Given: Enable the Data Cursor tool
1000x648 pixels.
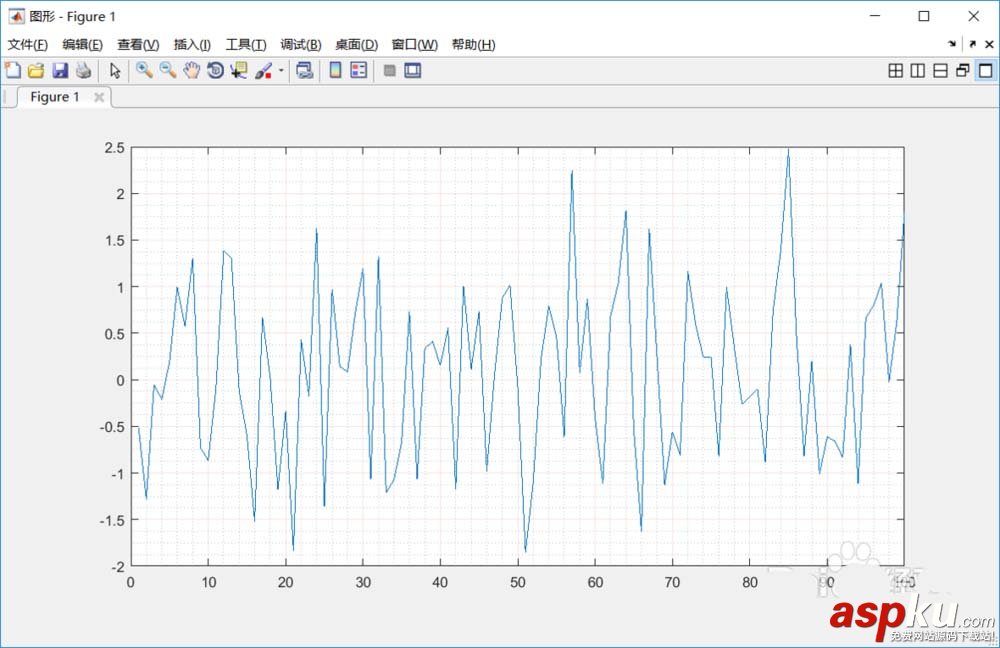Looking at the screenshot, I should pos(239,70).
